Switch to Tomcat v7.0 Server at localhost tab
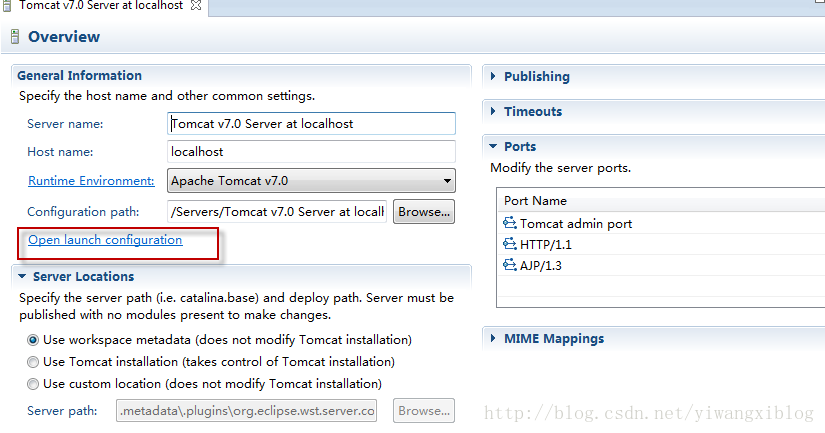The width and height of the screenshot is (825, 433). point(101,6)
